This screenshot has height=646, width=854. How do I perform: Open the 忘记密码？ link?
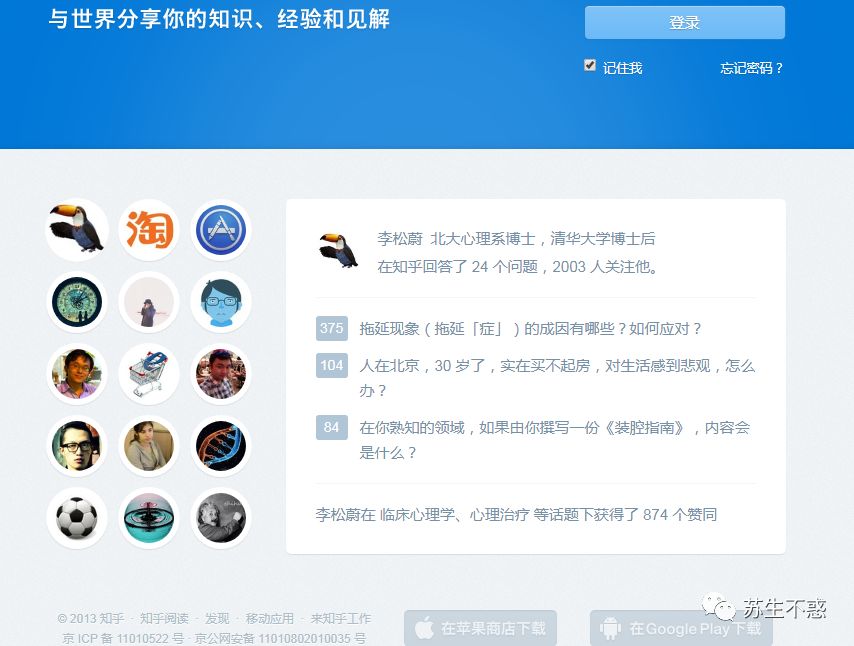pyautogui.click(x=752, y=68)
